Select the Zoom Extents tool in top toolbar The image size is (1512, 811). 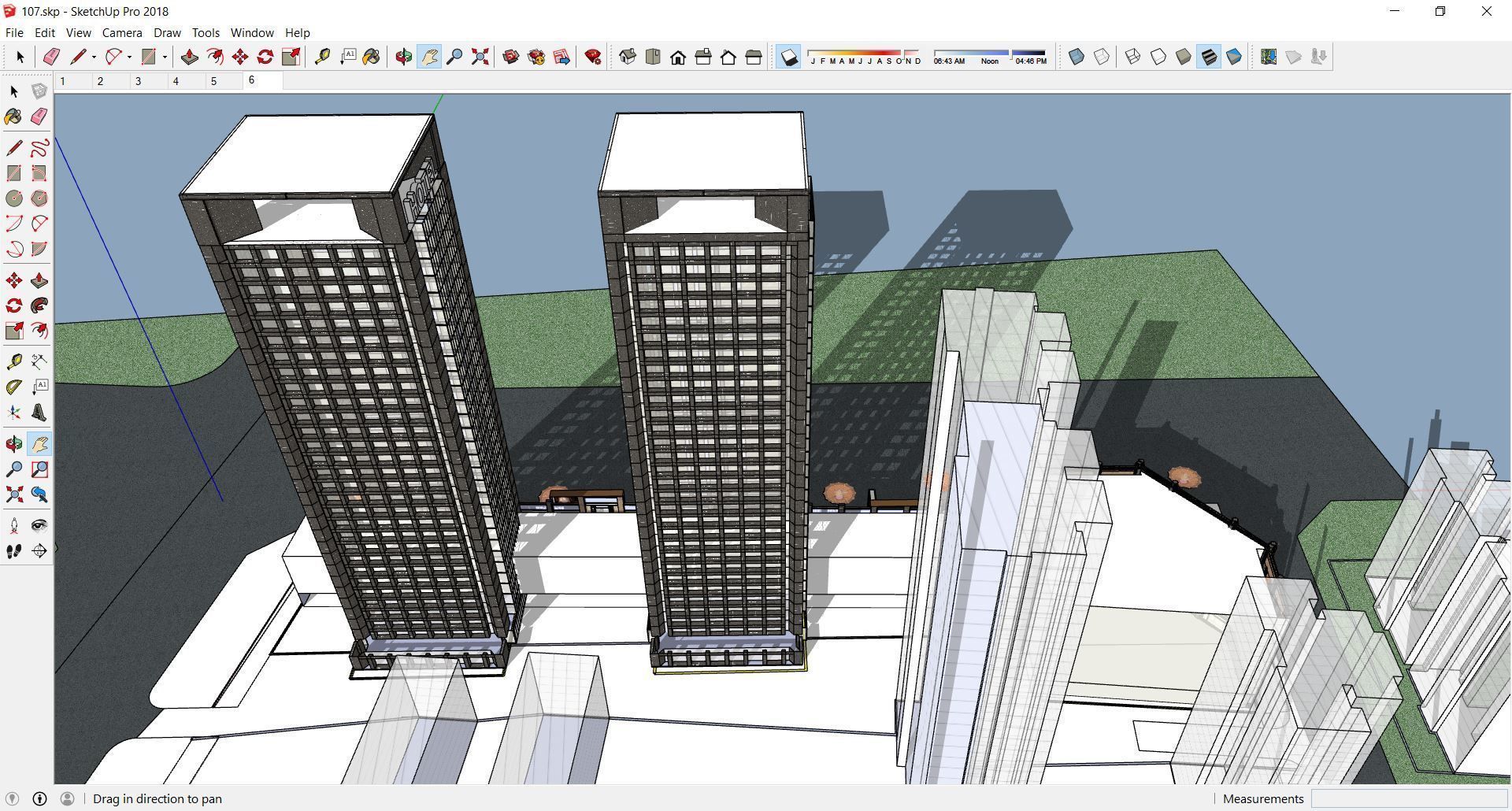point(480,57)
